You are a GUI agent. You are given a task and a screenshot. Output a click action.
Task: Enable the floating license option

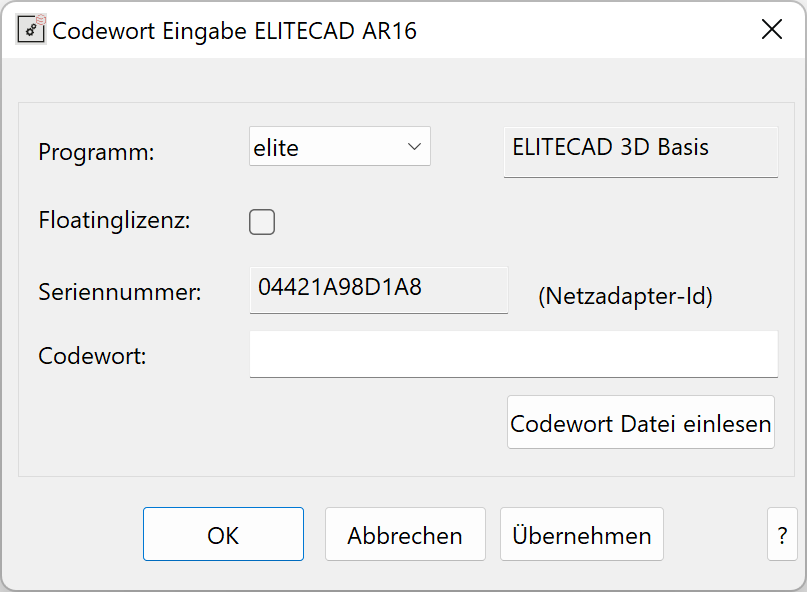point(261,222)
